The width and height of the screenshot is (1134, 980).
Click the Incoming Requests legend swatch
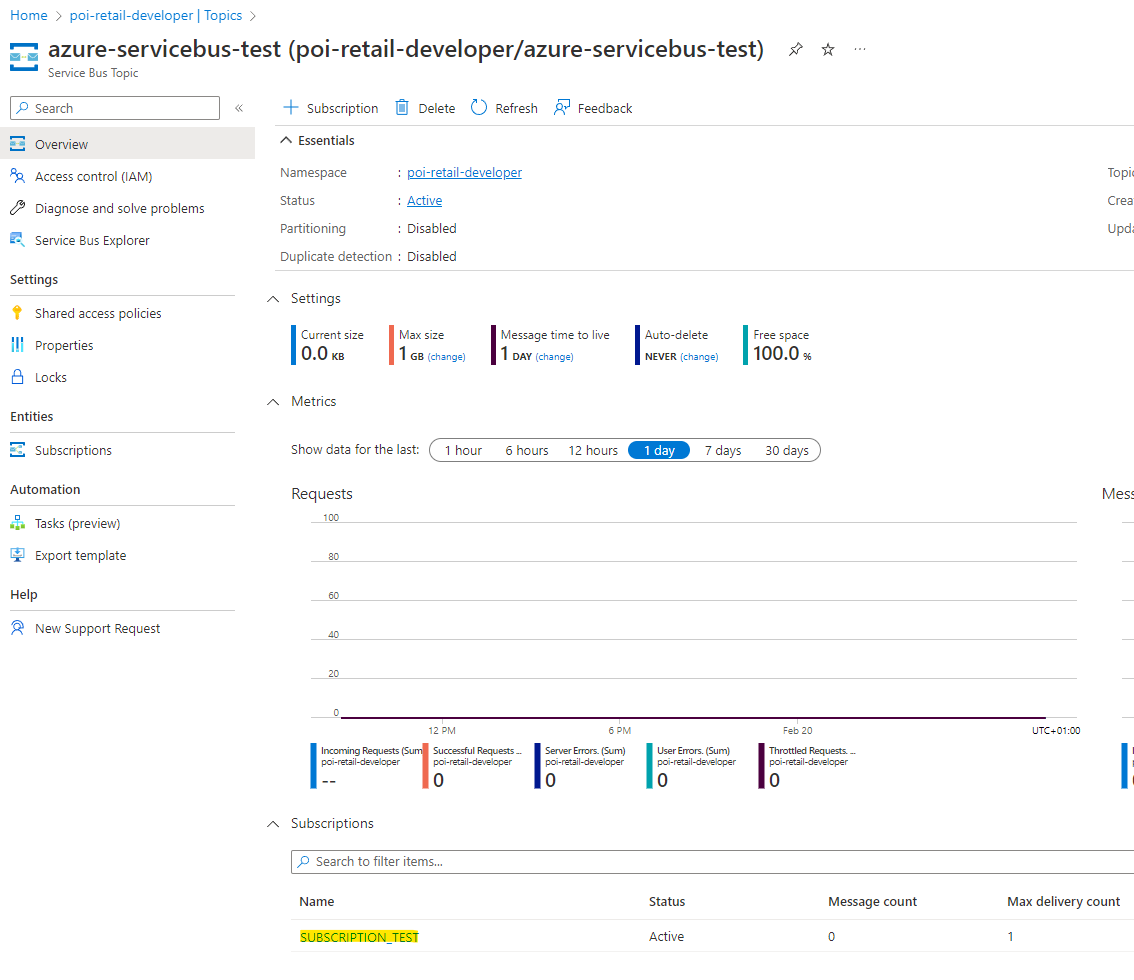point(313,765)
